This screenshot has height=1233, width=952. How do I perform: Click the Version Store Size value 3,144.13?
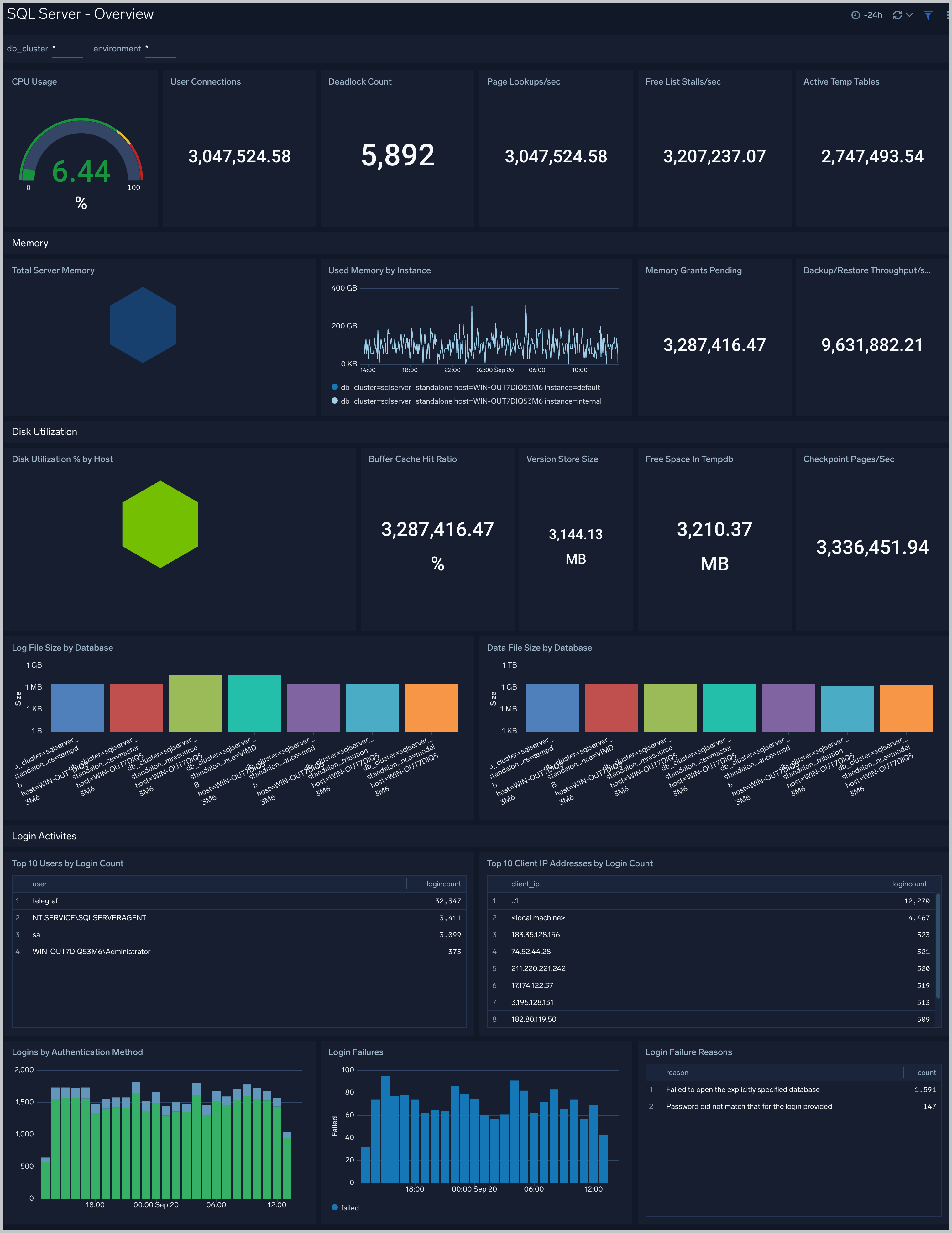pyautogui.click(x=576, y=534)
